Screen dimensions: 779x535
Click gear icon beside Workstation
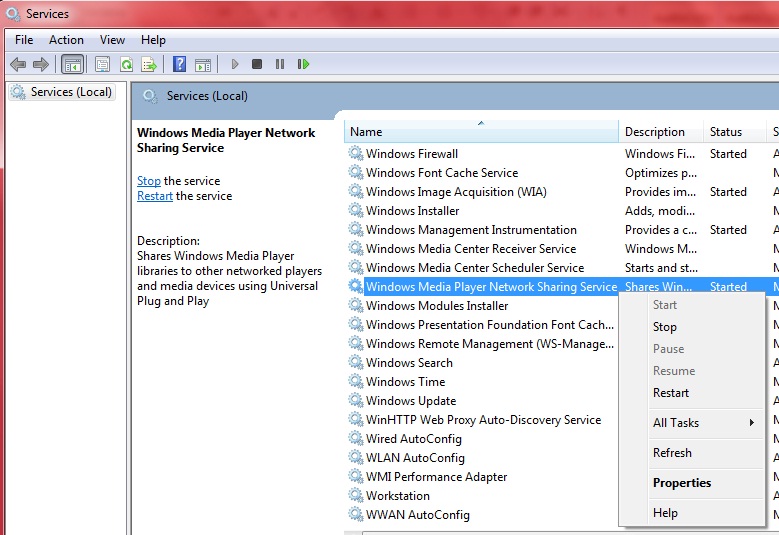pos(356,495)
